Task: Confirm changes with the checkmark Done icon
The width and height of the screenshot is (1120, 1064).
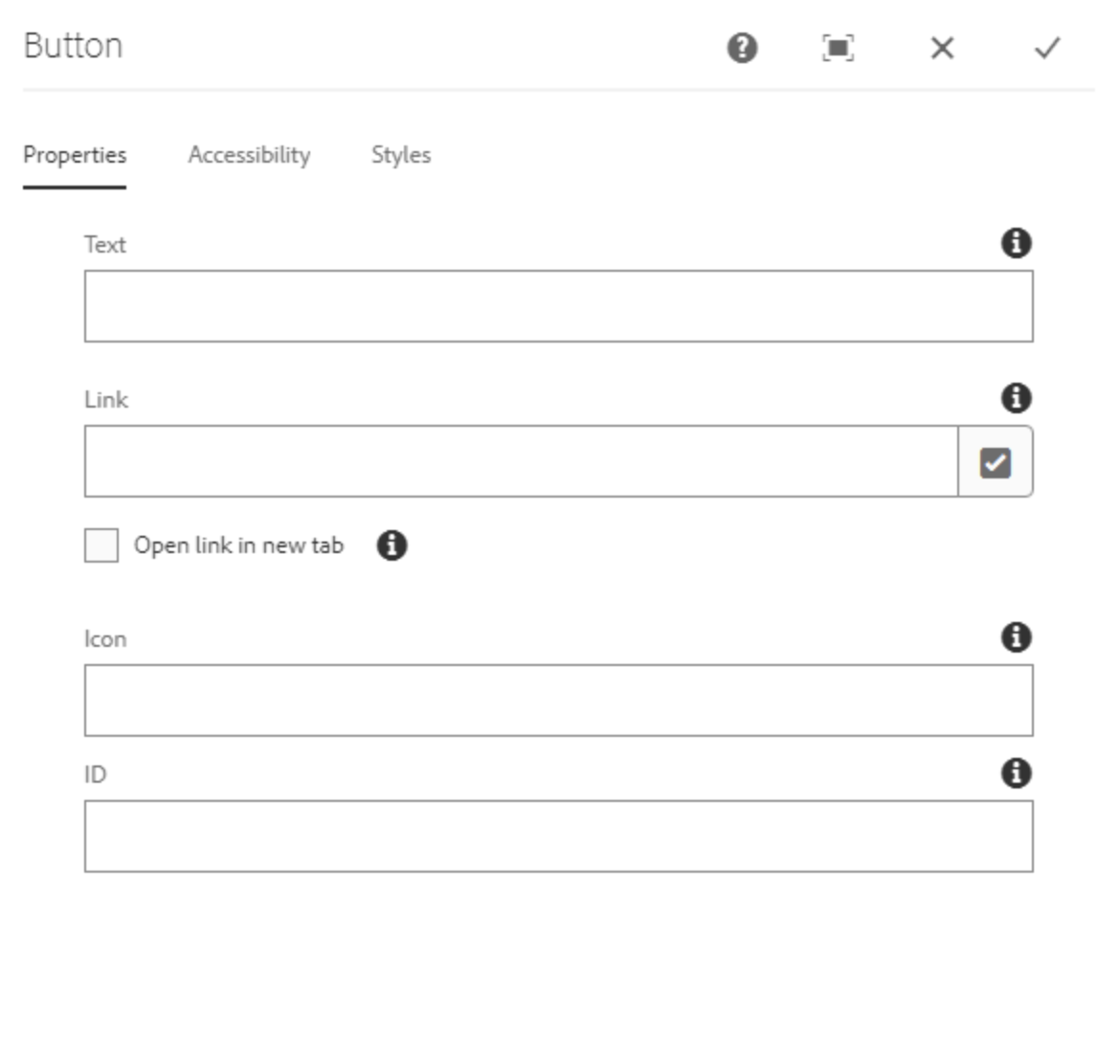Action: click(1047, 48)
